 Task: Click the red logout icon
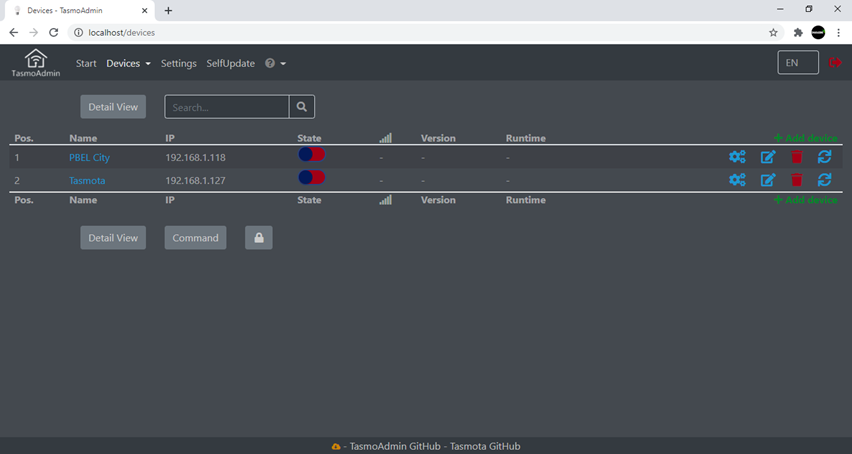click(x=835, y=62)
